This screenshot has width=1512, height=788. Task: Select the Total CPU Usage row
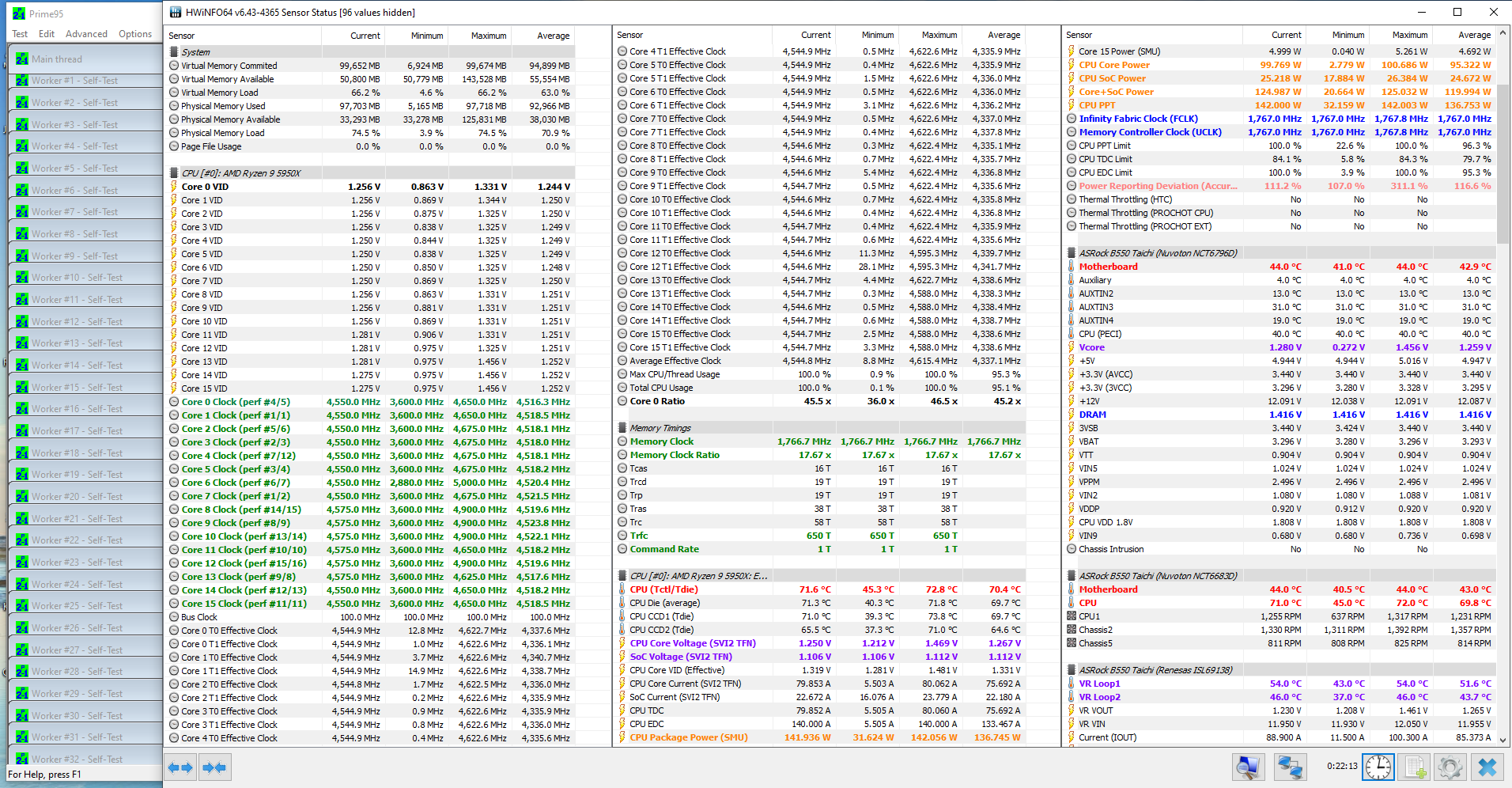click(820, 388)
